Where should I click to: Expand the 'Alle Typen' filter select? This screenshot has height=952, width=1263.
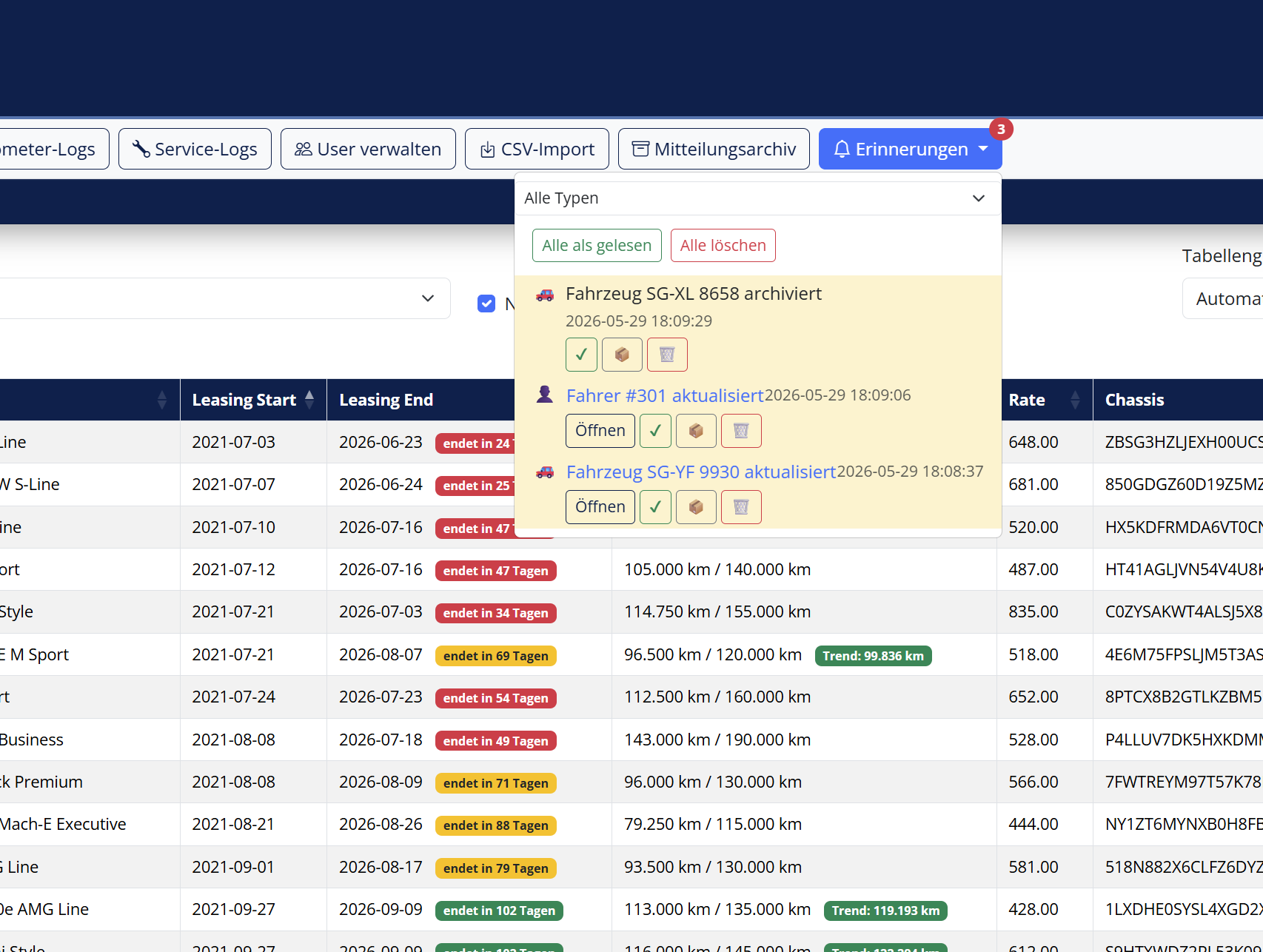[x=757, y=198]
